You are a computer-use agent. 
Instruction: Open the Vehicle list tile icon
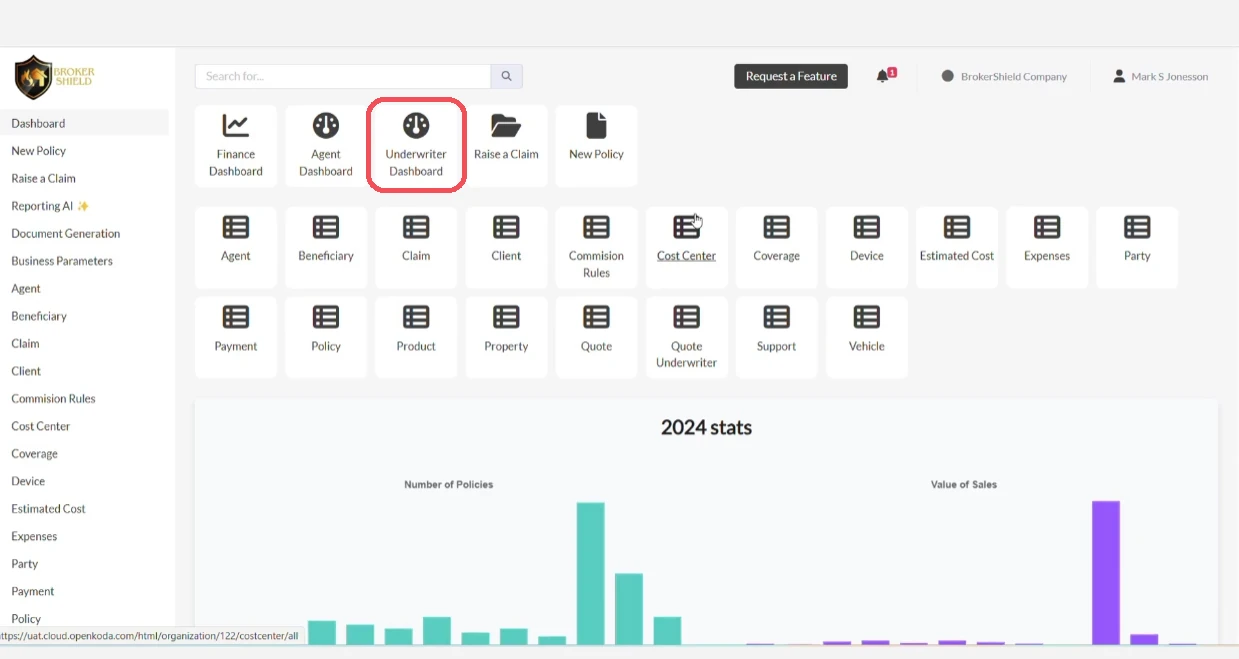pos(867,318)
